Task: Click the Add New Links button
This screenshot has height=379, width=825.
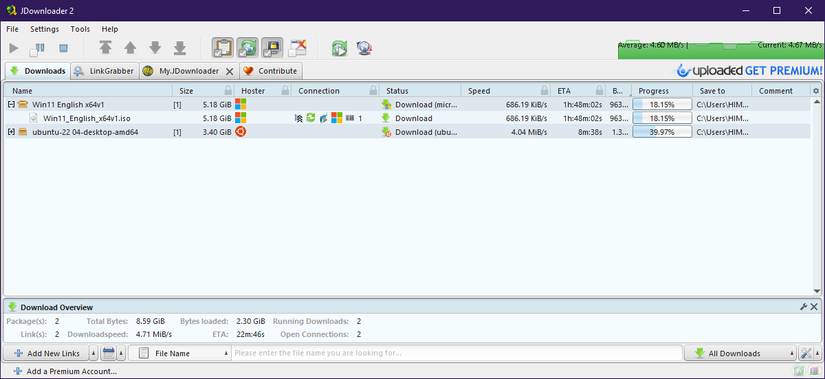Action: point(46,353)
